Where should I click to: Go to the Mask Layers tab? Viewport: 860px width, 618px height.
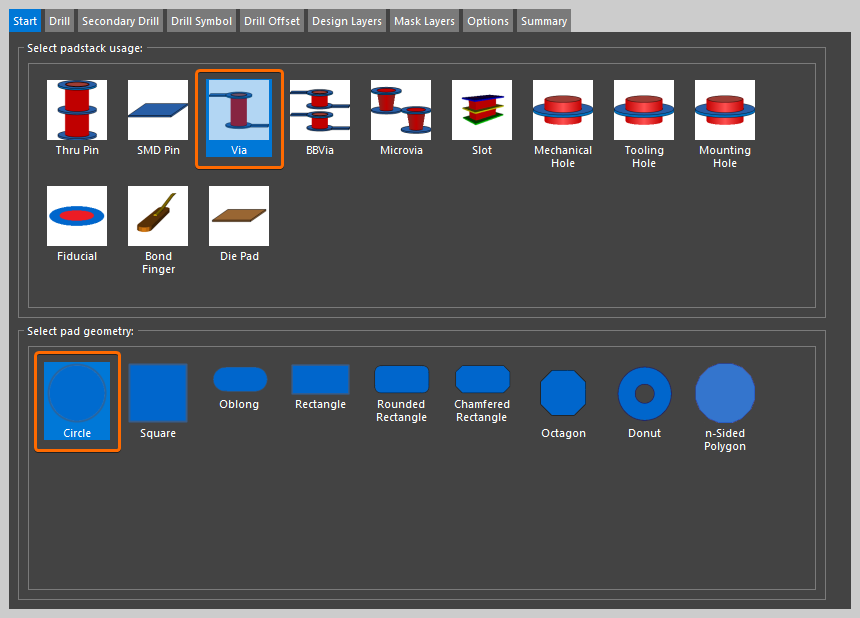click(424, 21)
